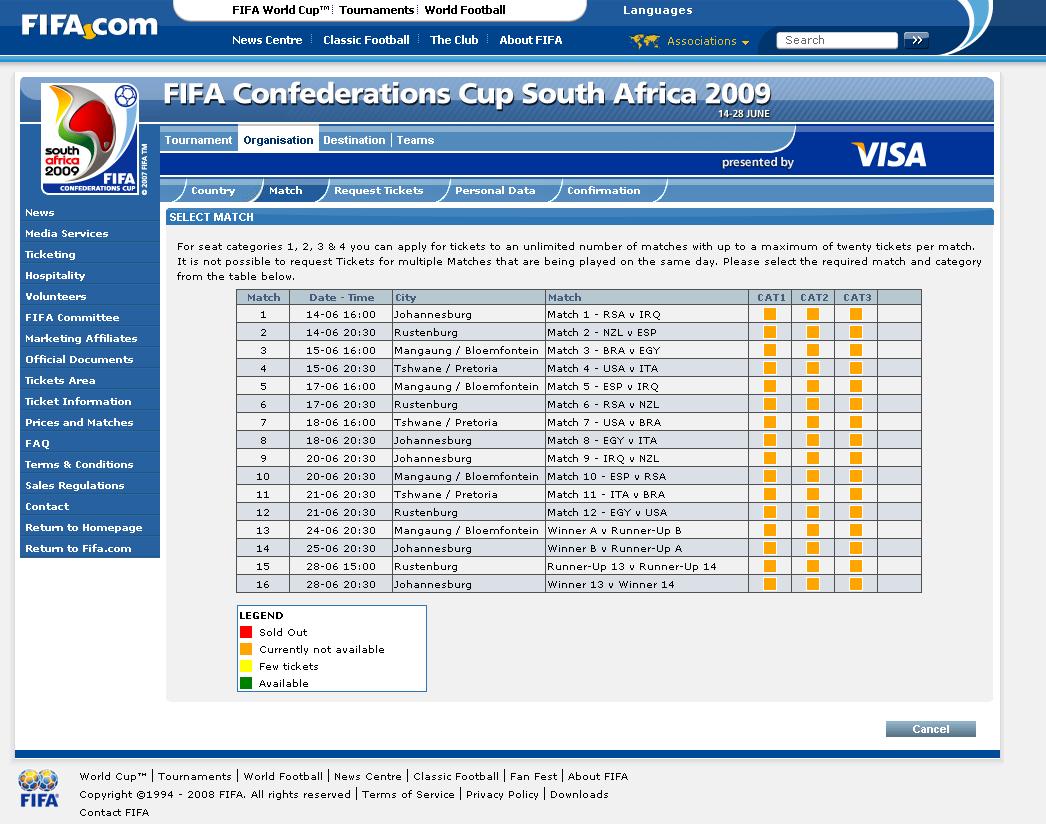Select CAT3 availability square for Match 16
Image resolution: width=1046 pixels, height=824 pixels.
tap(856, 584)
